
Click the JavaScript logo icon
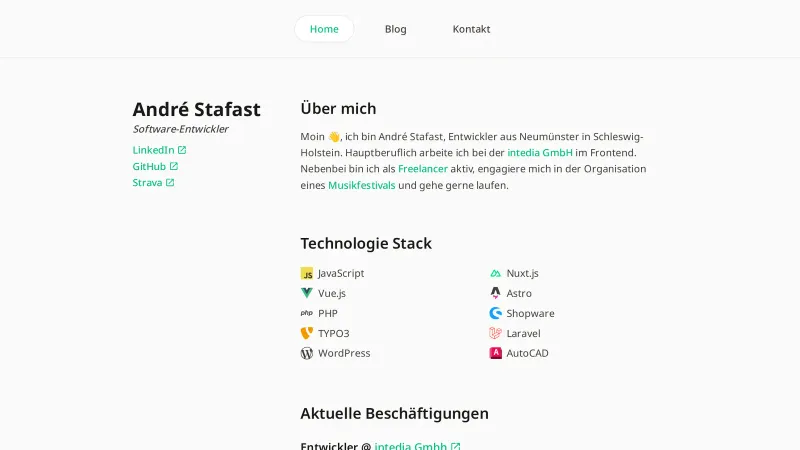[307, 273]
